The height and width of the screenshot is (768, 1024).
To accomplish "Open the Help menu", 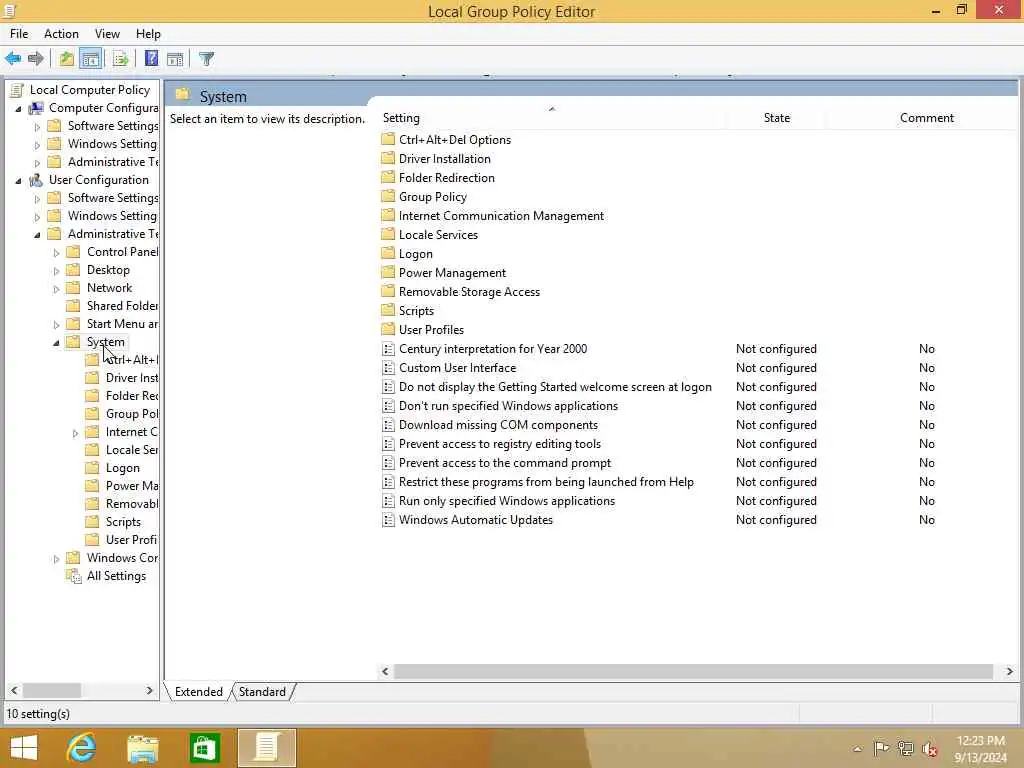I will pyautogui.click(x=148, y=34).
